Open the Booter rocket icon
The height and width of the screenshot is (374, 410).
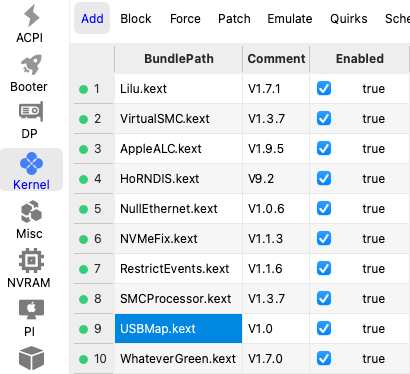[31, 64]
